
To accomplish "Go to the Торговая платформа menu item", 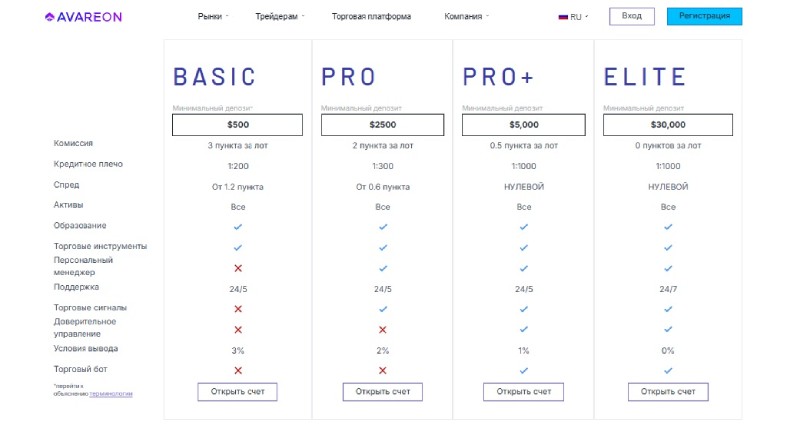I will pyautogui.click(x=371, y=16).
